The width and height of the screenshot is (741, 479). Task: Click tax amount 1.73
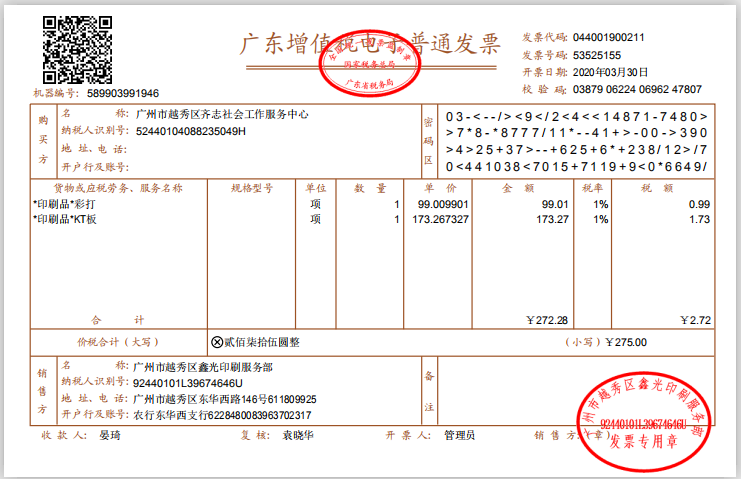click(699, 219)
